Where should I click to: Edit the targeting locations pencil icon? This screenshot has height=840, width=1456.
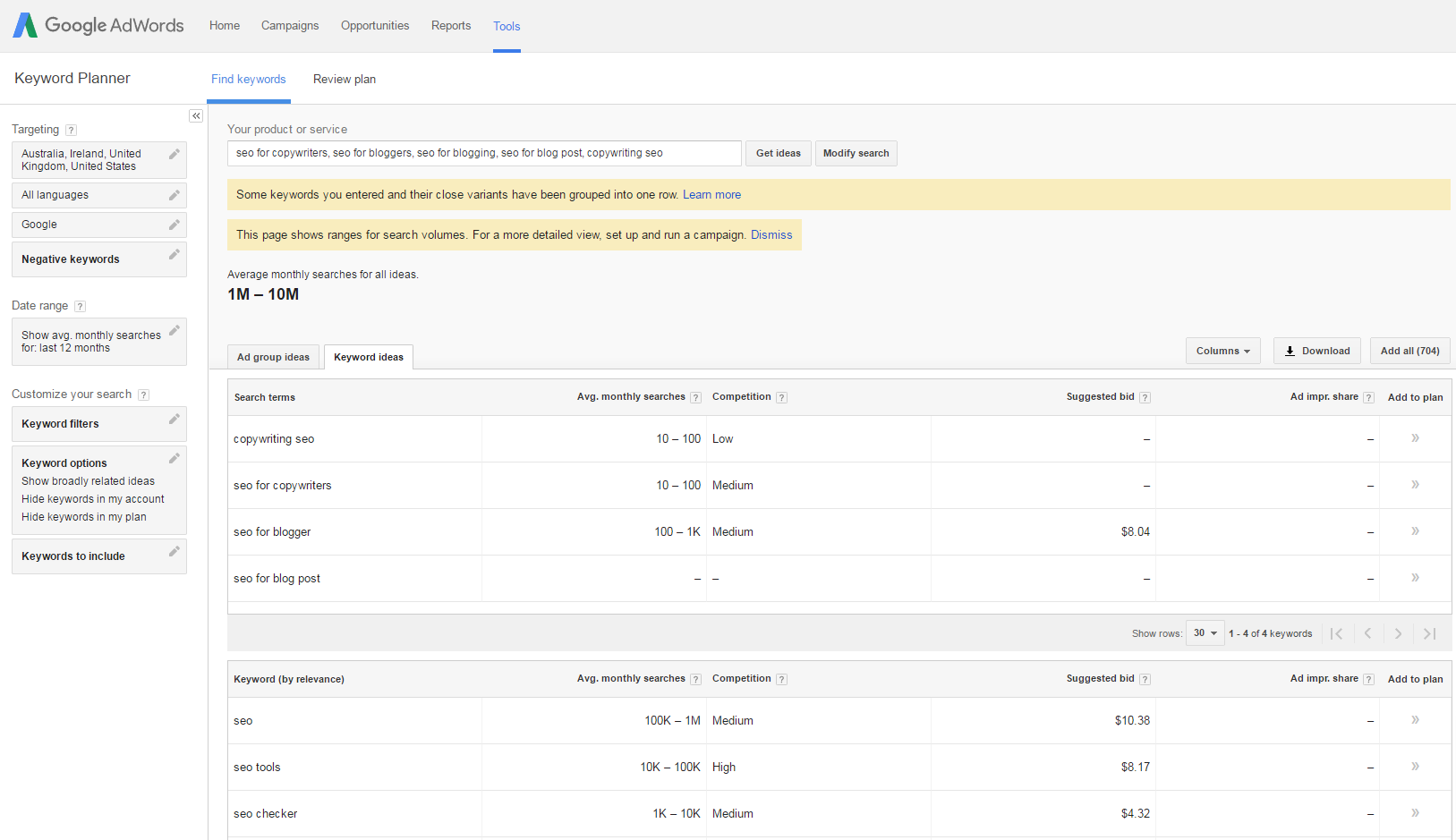pyautogui.click(x=175, y=154)
